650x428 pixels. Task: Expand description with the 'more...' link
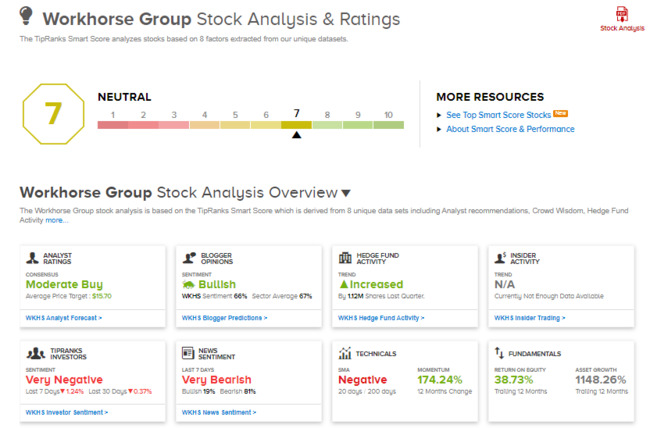click(x=56, y=220)
